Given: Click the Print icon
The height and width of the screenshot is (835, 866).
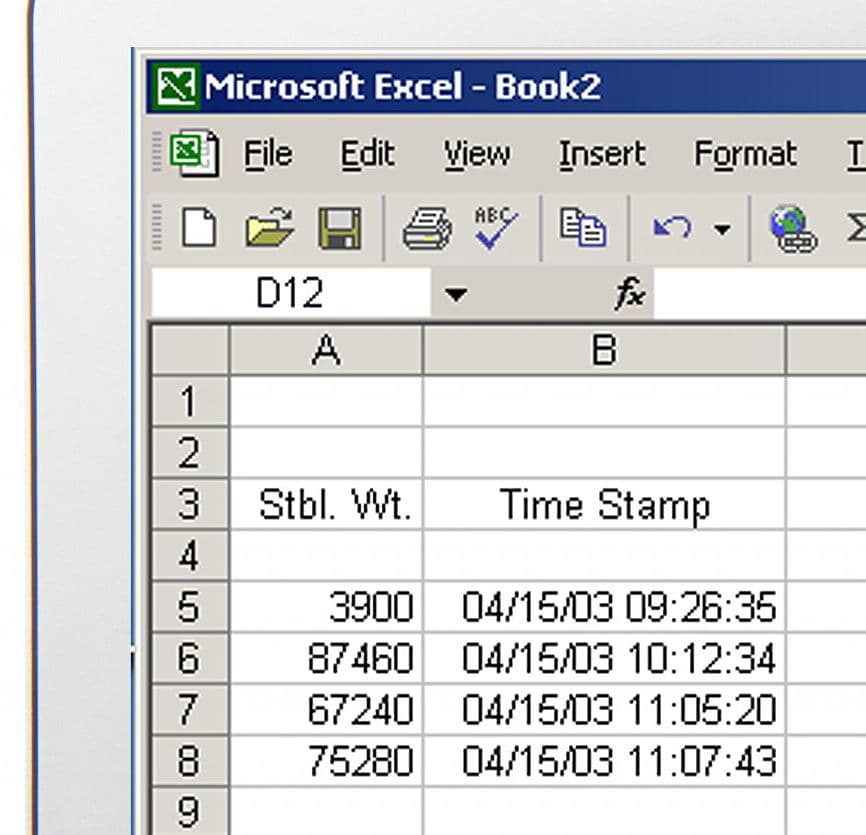Looking at the screenshot, I should [x=427, y=229].
